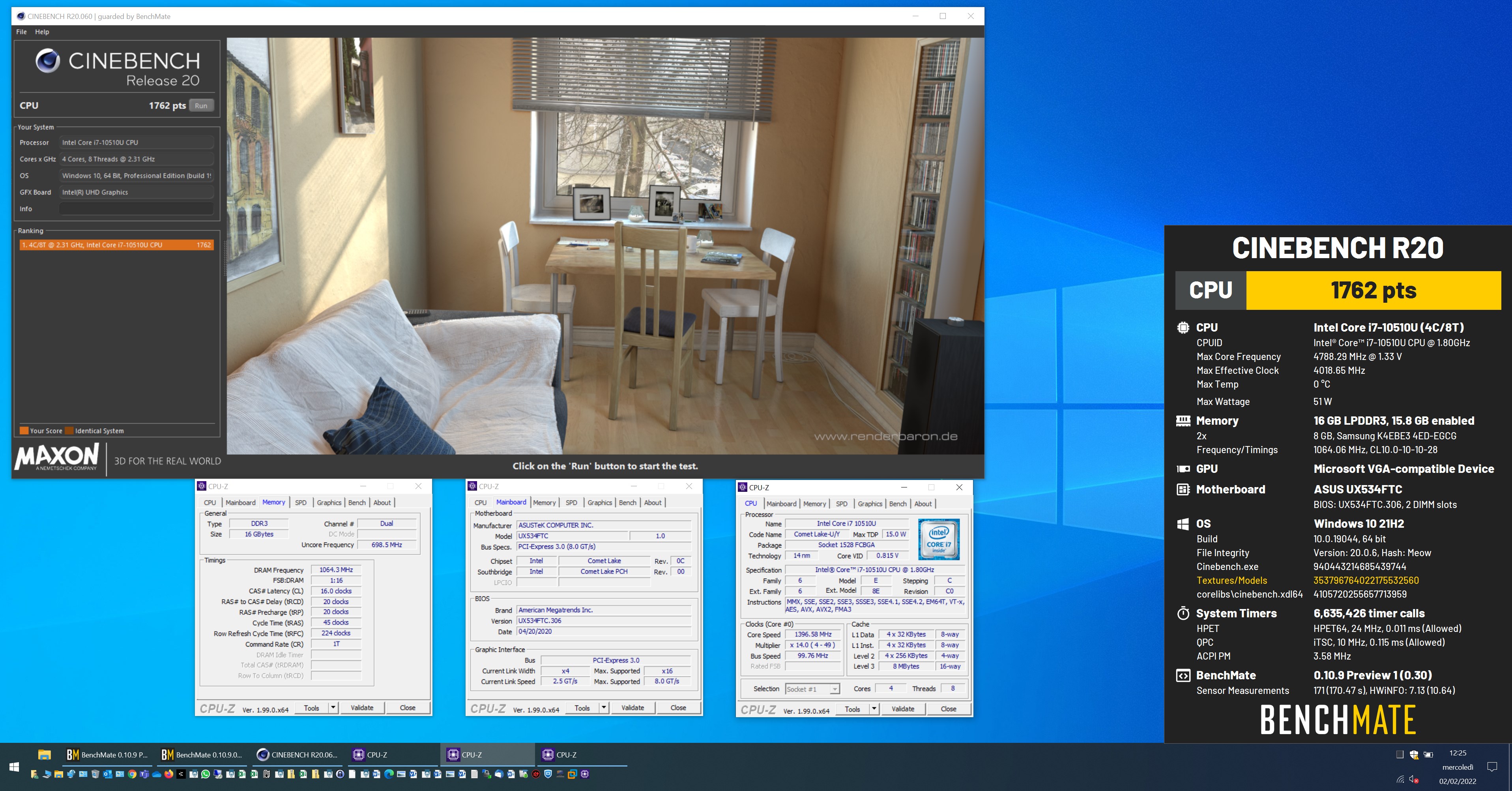
Task: Open Tools dropdown arrow in Memory CPU-Z window
Action: [333, 708]
